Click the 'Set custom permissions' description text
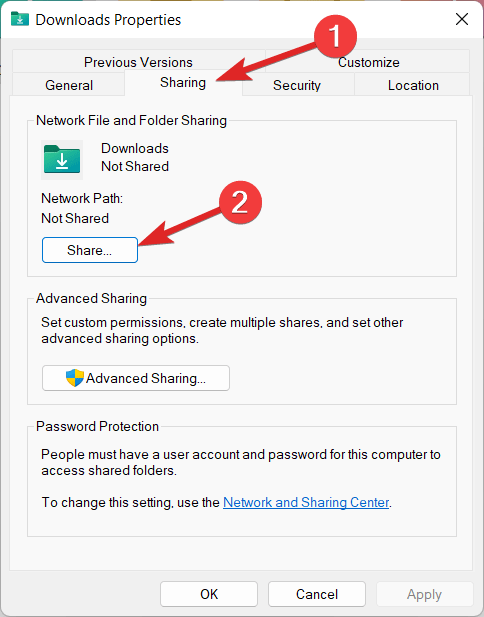This screenshot has height=617, width=484. click(222, 331)
